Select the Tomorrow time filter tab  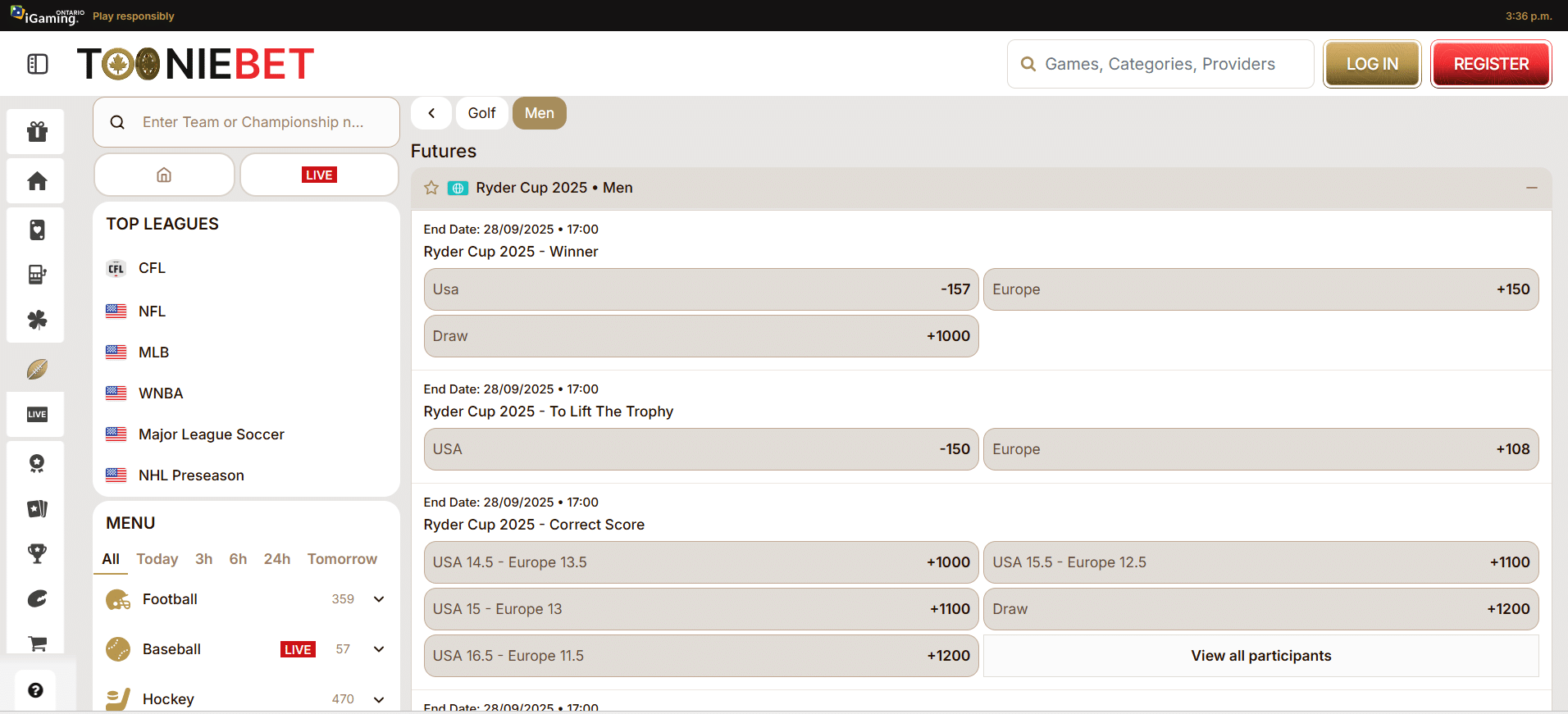coord(342,559)
